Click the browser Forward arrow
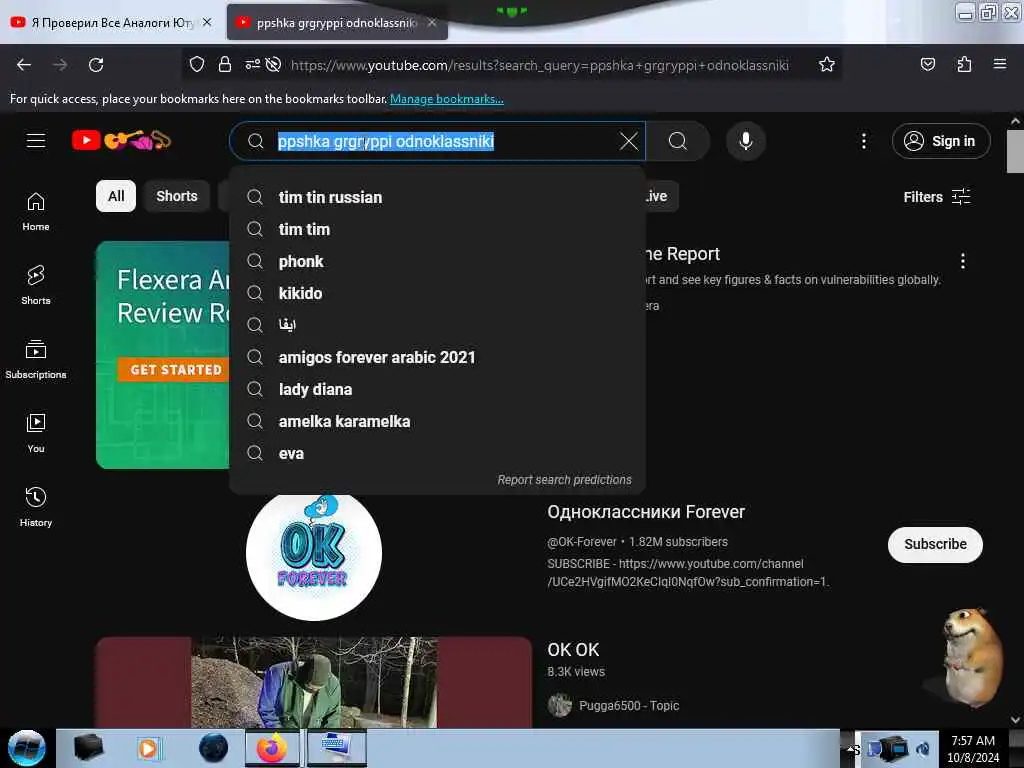The width and height of the screenshot is (1024, 768). (60, 65)
